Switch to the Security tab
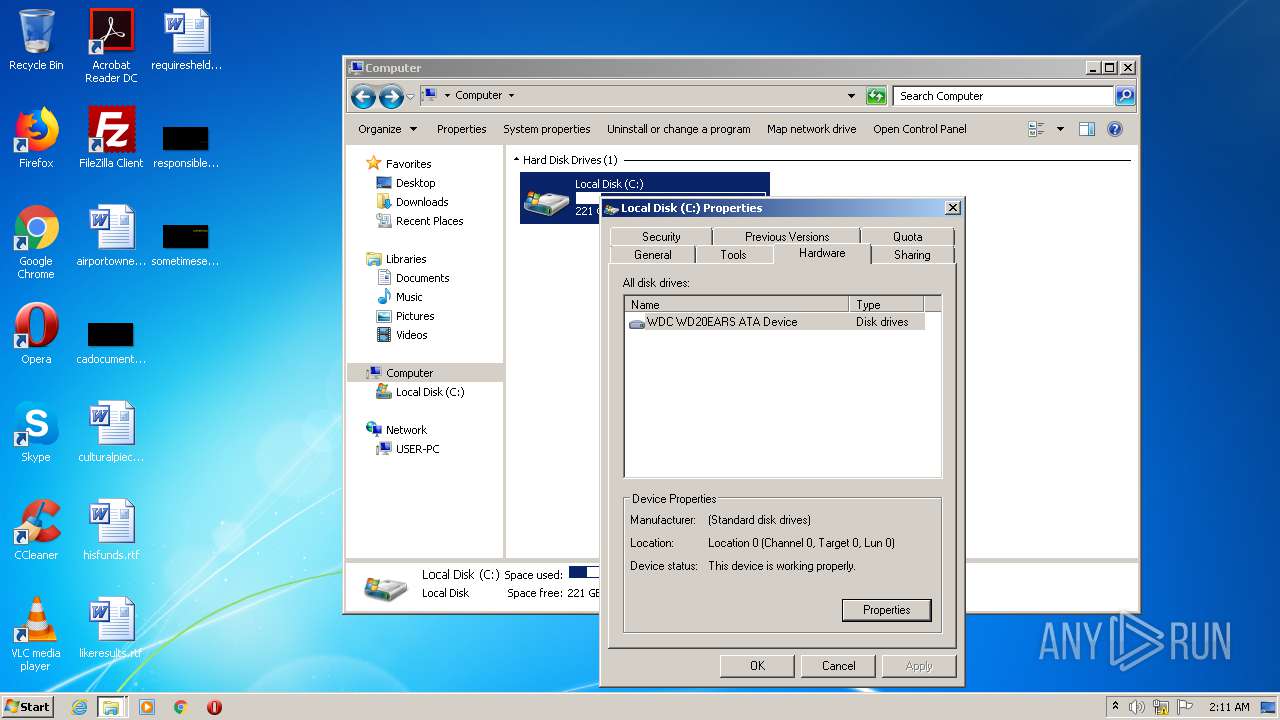Image resolution: width=1280 pixels, height=720 pixels. click(x=661, y=237)
